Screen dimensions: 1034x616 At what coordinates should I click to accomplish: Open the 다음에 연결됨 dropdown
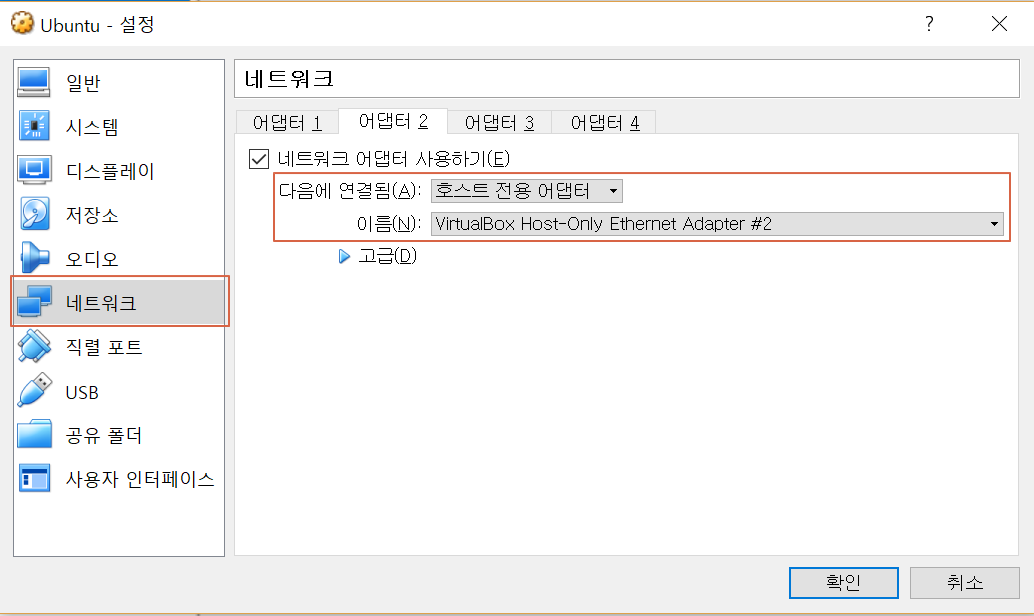[x=526, y=191]
